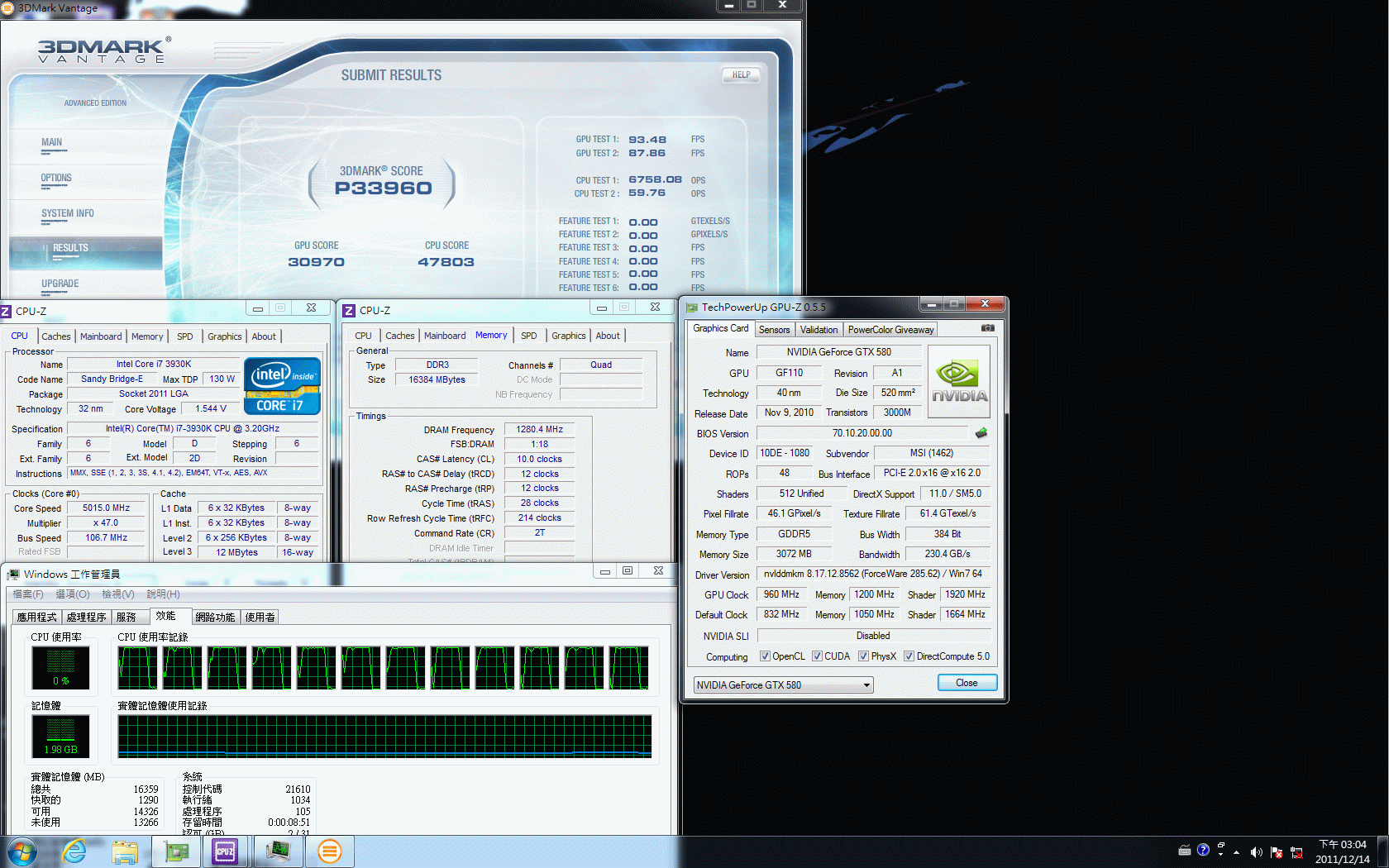The height and width of the screenshot is (868, 1389).
Task: Switch to CPU-Z taskbar icon
Action: tap(225, 851)
